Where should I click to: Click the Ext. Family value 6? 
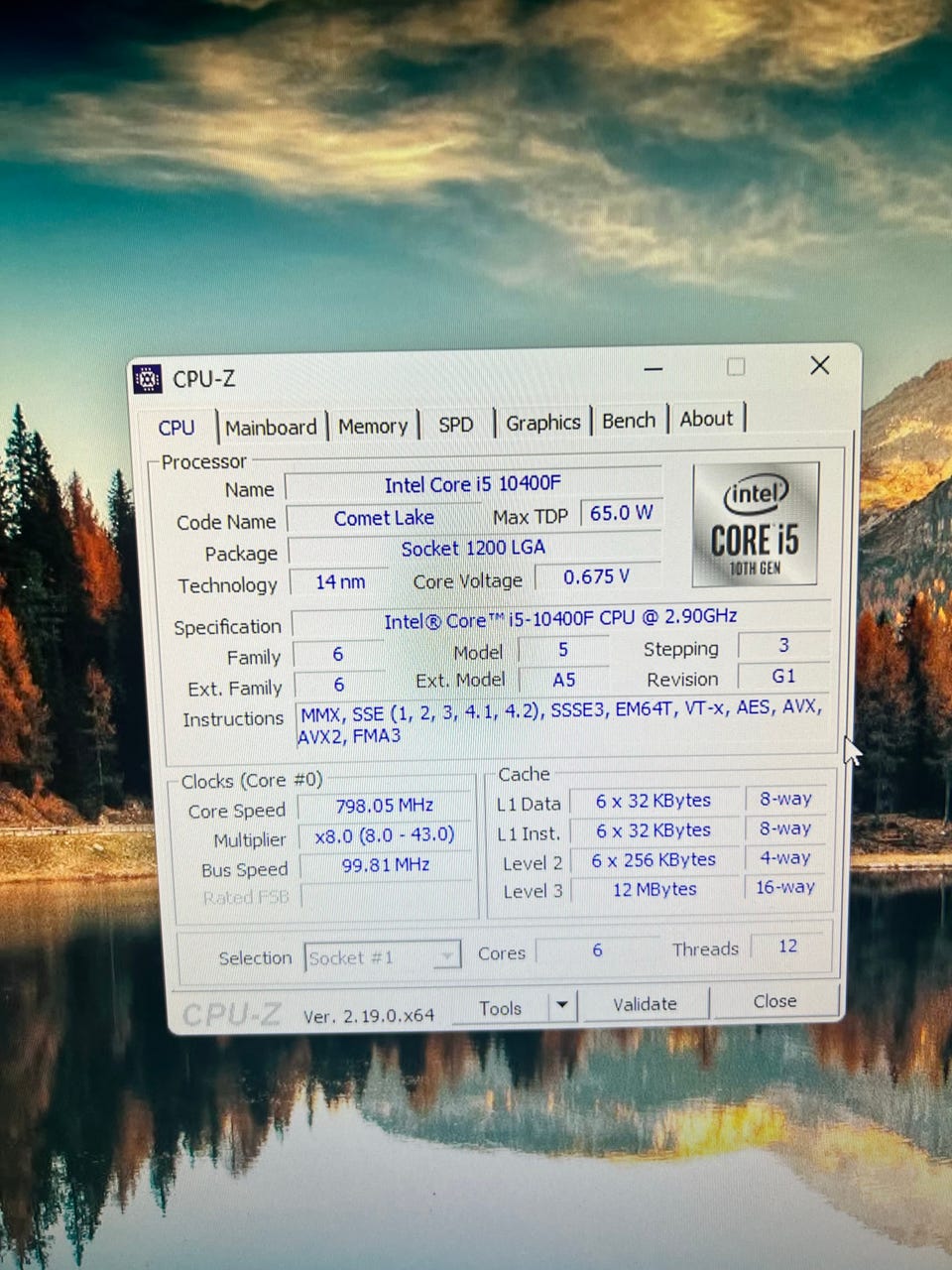(339, 685)
